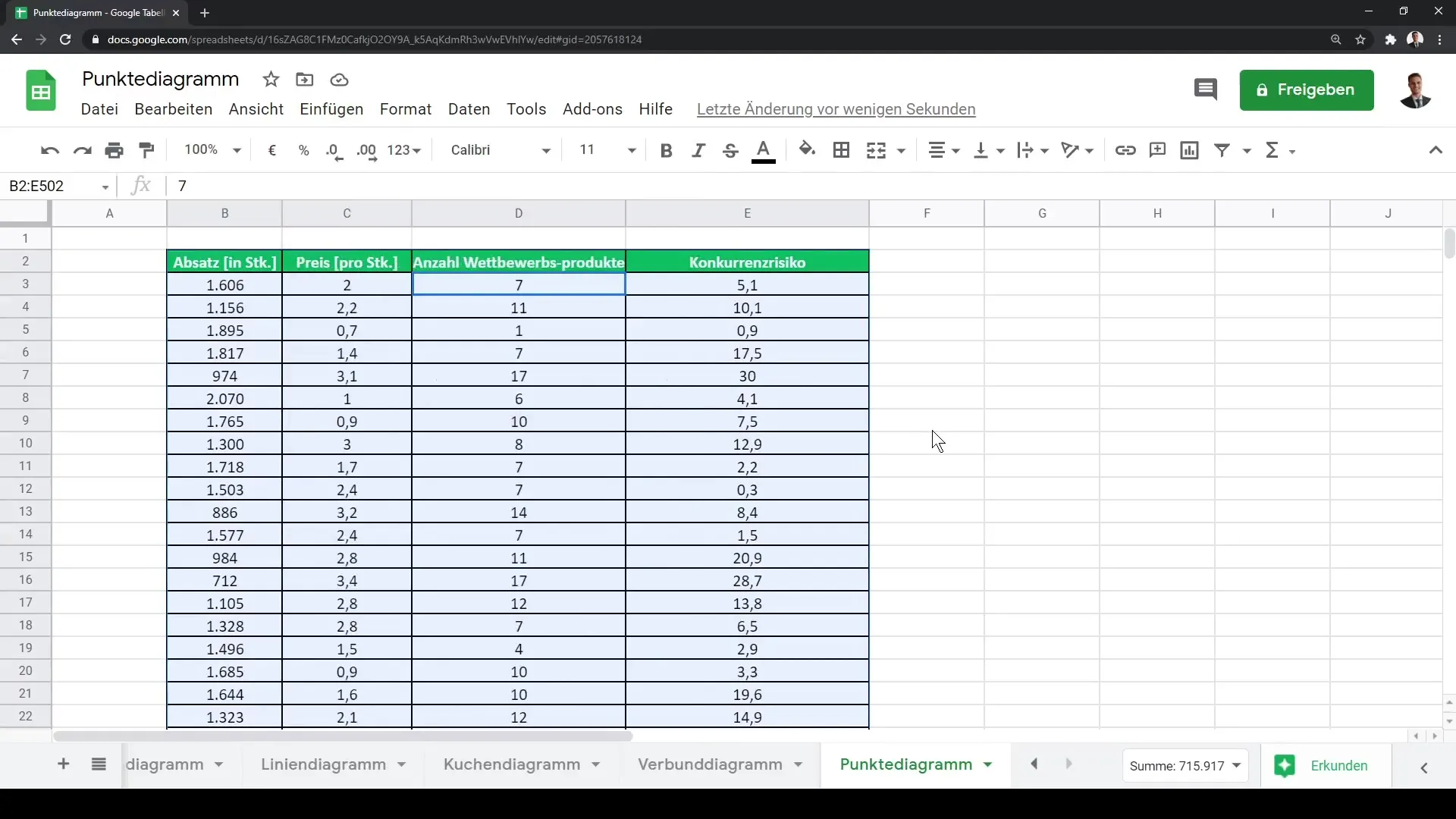Open the comment history
This screenshot has width=1456, height=819.
pyautogui.click(x=1206, y=89)
